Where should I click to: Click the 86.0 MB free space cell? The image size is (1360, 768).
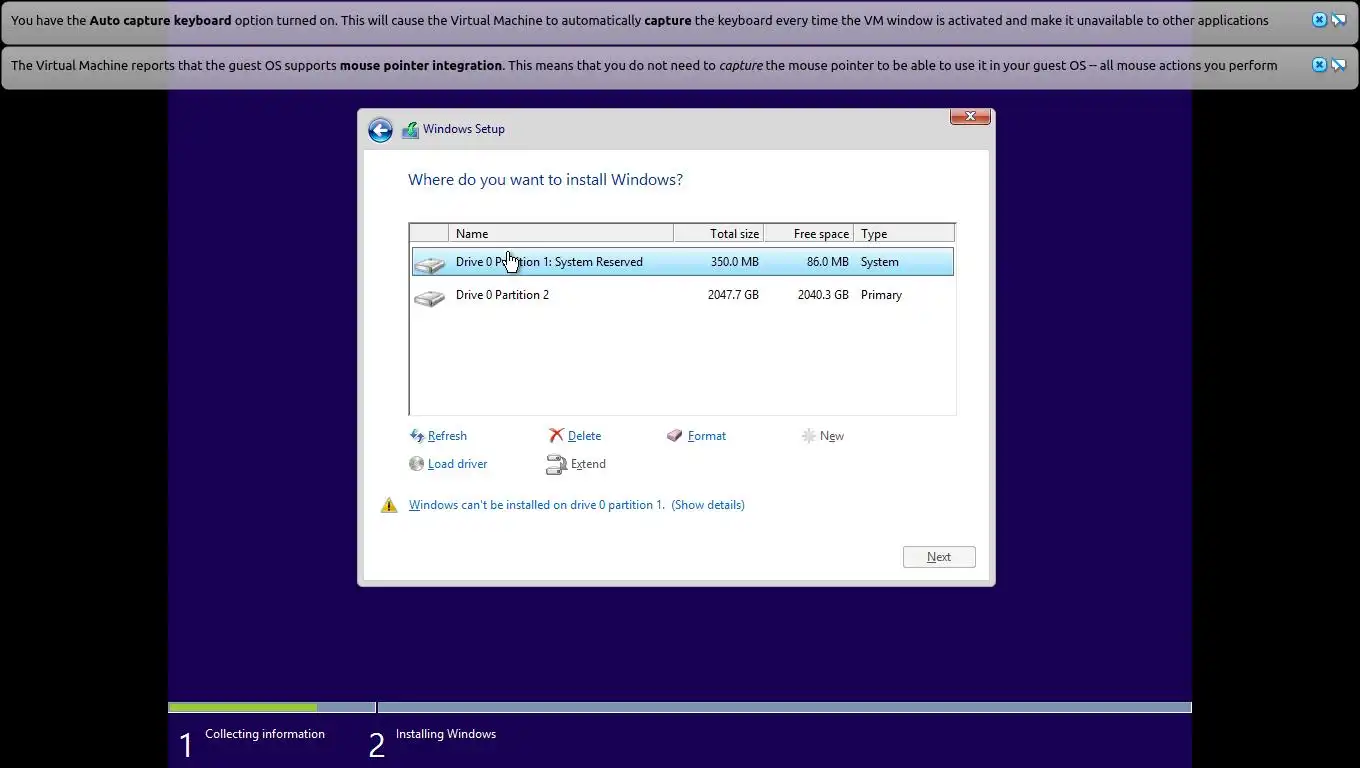(828, 262)
